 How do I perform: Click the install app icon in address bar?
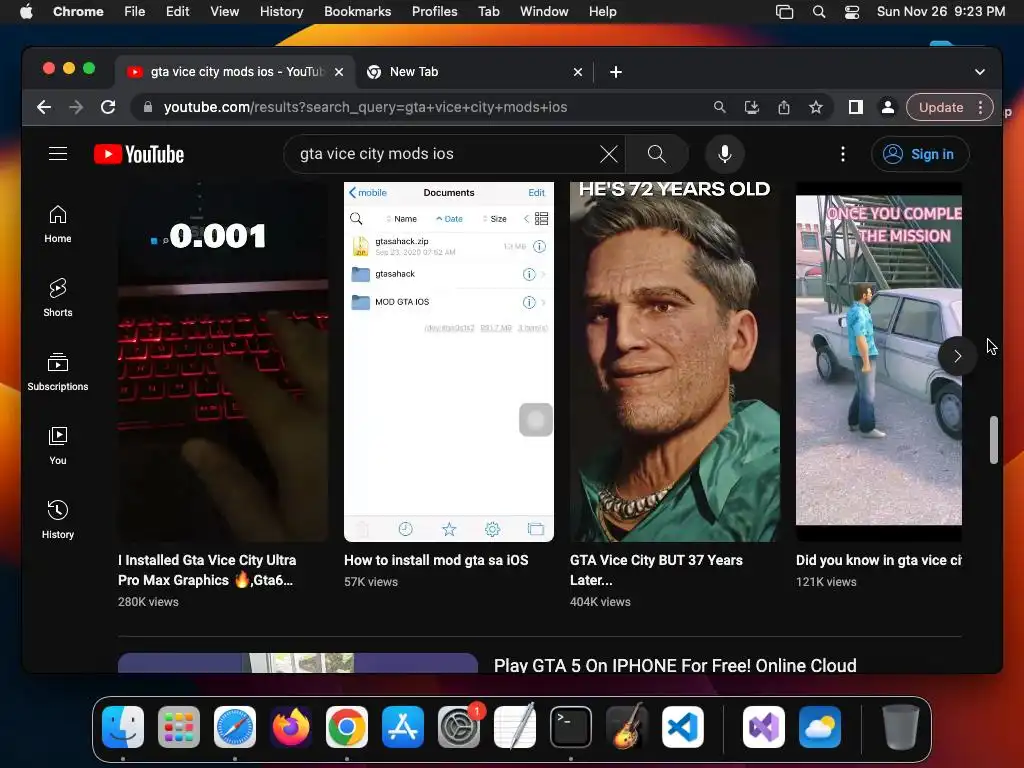click(x=752, y=107)
